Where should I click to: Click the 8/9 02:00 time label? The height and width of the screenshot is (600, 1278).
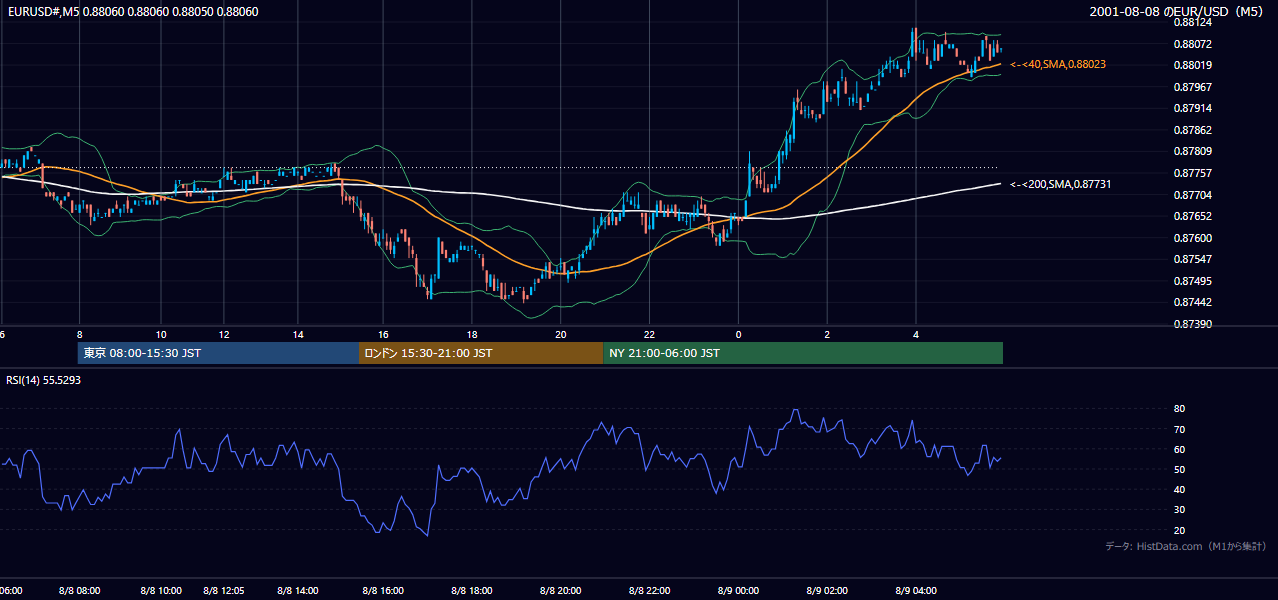[827, 590]
